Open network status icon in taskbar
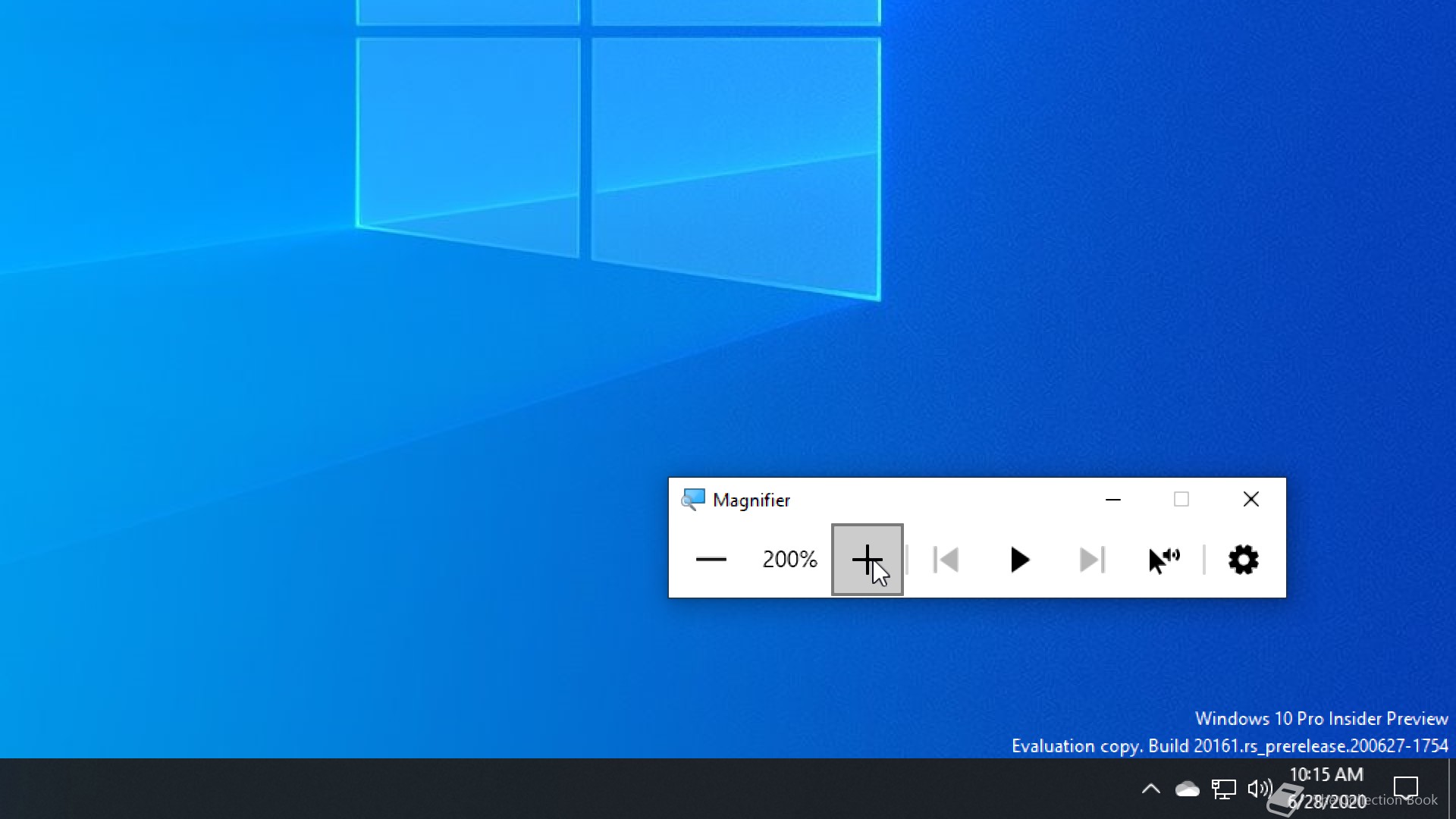The height and width of the screenshot is (819, 1456). (x=1223, y=789)
